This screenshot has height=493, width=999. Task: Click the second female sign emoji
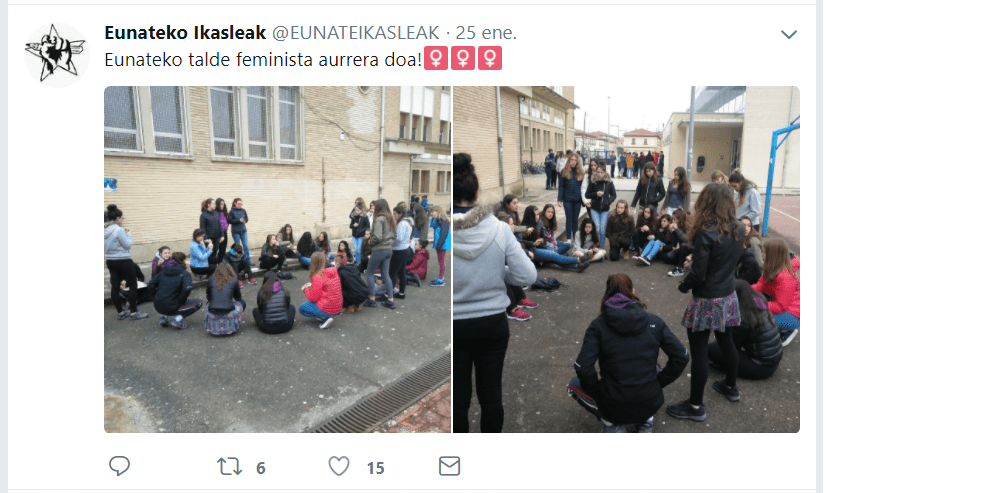(463, 59)
